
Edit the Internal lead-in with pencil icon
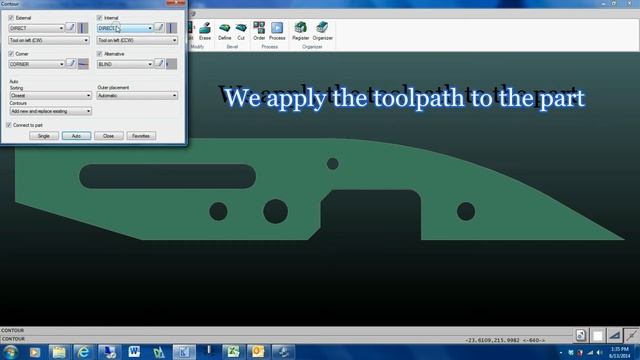pyautogui.click(x=159, y=27)
